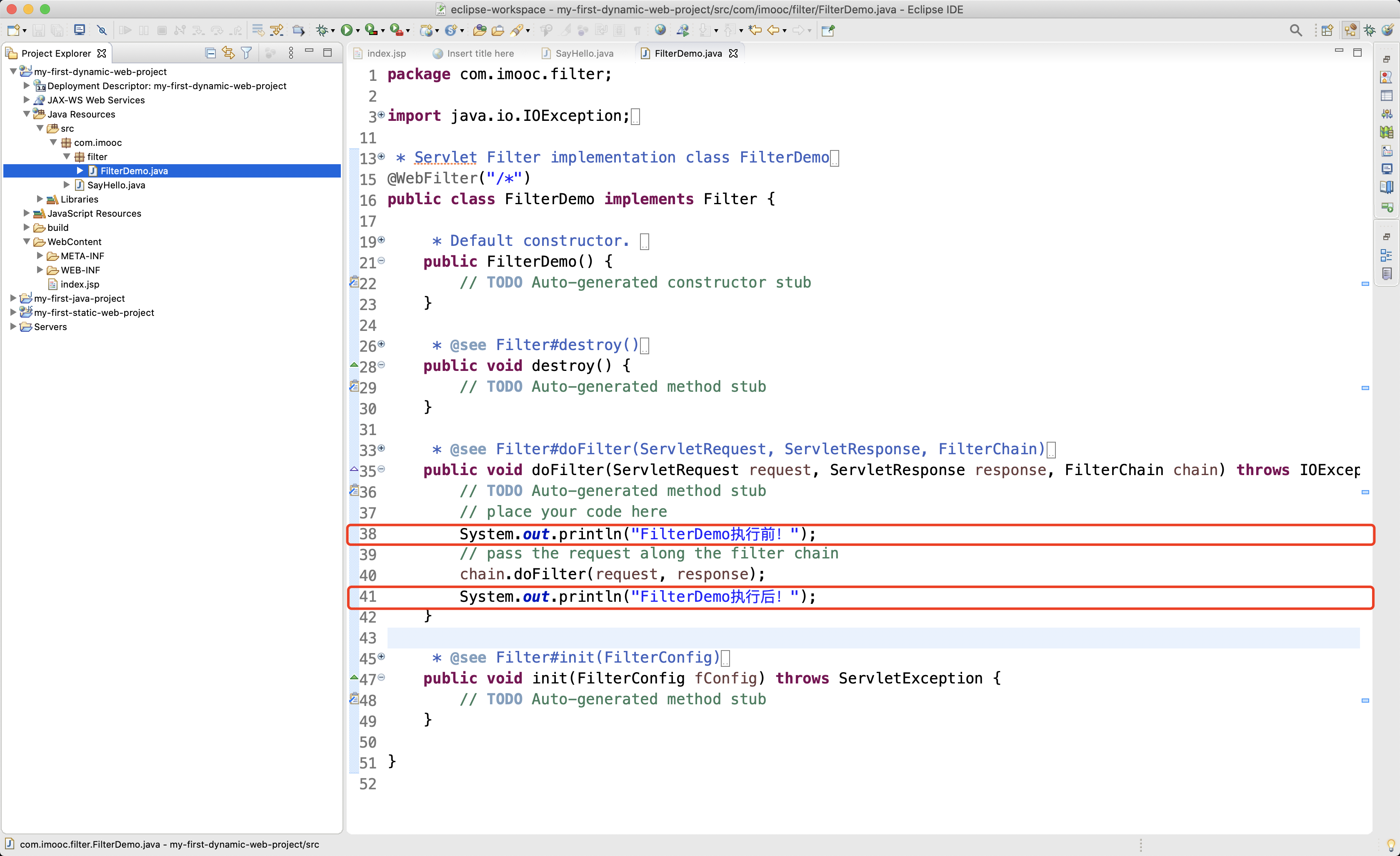This screenshot has width=1400, height=856.
Task: Close the FilterDemo.java editor tab
Action: click(733, 53)
